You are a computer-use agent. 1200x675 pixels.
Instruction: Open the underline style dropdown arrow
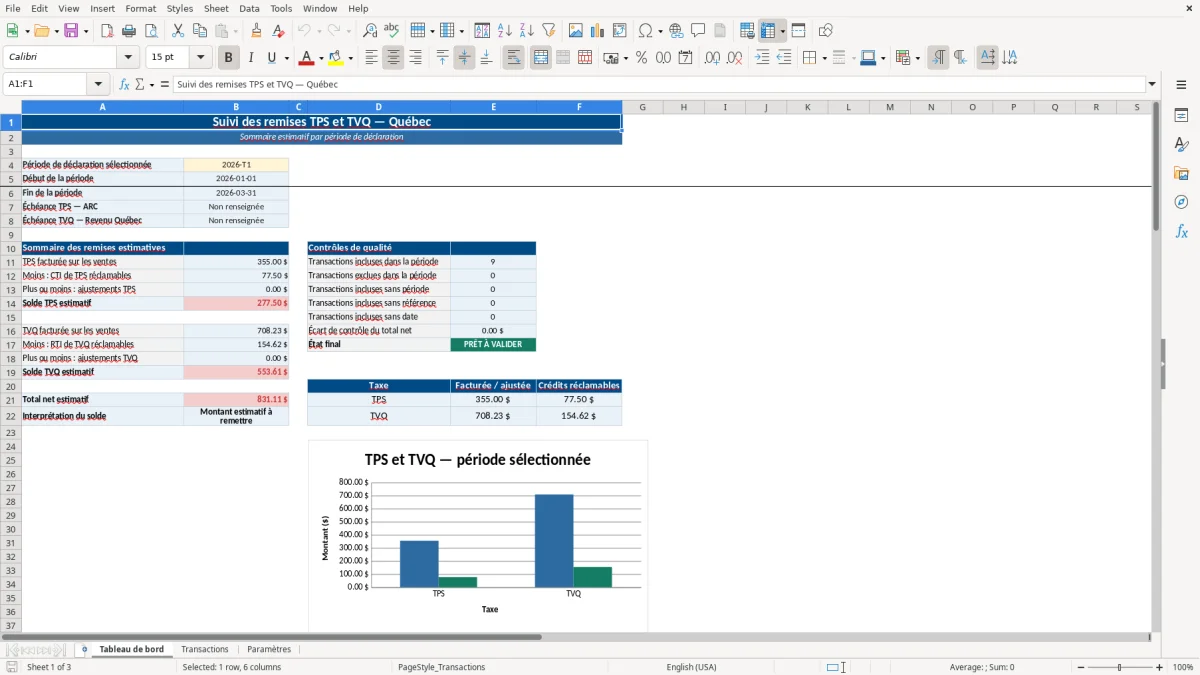point(286,58)
